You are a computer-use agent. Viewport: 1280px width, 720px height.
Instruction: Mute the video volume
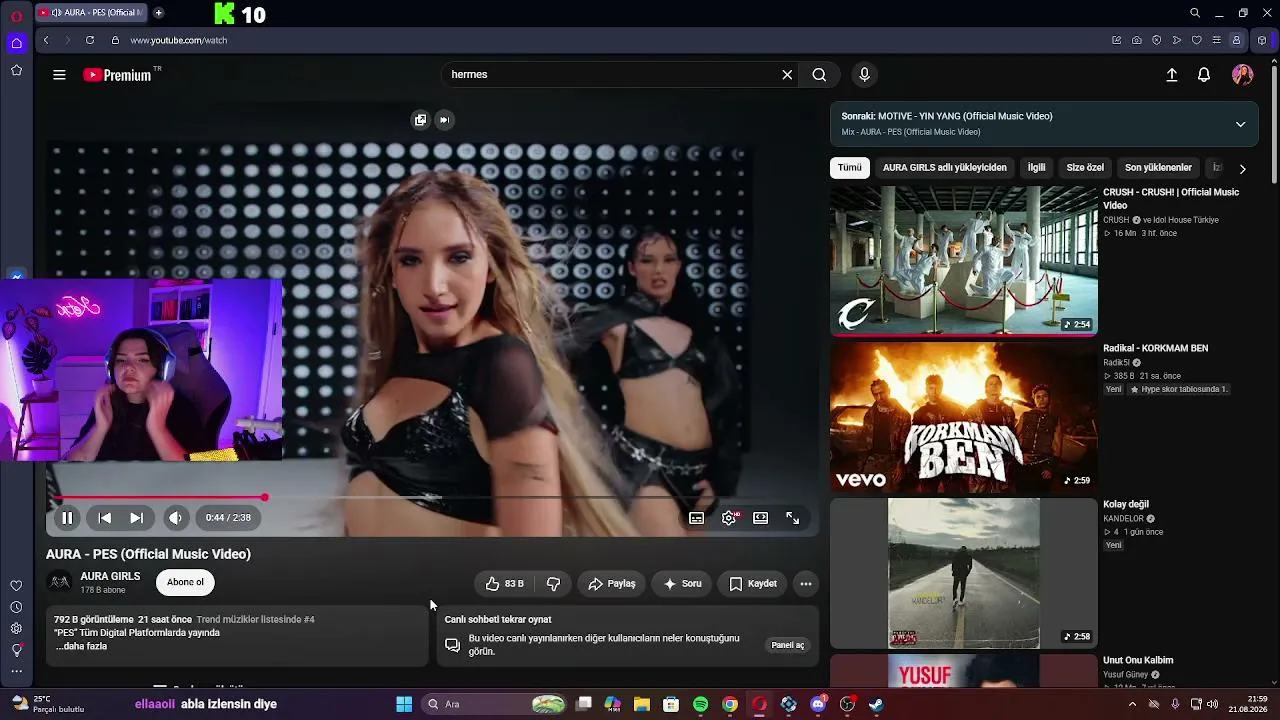[175, 518]
